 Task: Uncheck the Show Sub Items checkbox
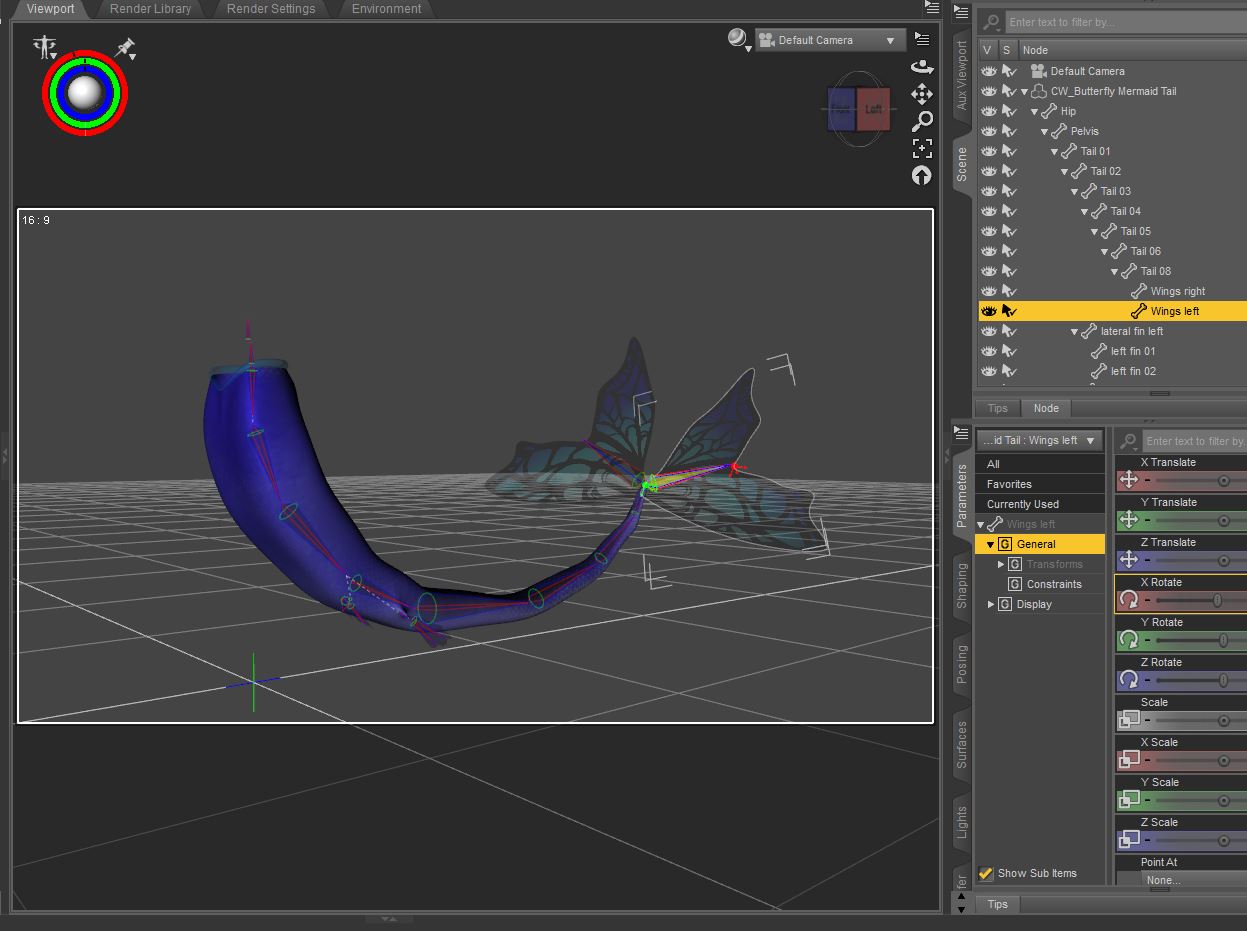(986, 873)
